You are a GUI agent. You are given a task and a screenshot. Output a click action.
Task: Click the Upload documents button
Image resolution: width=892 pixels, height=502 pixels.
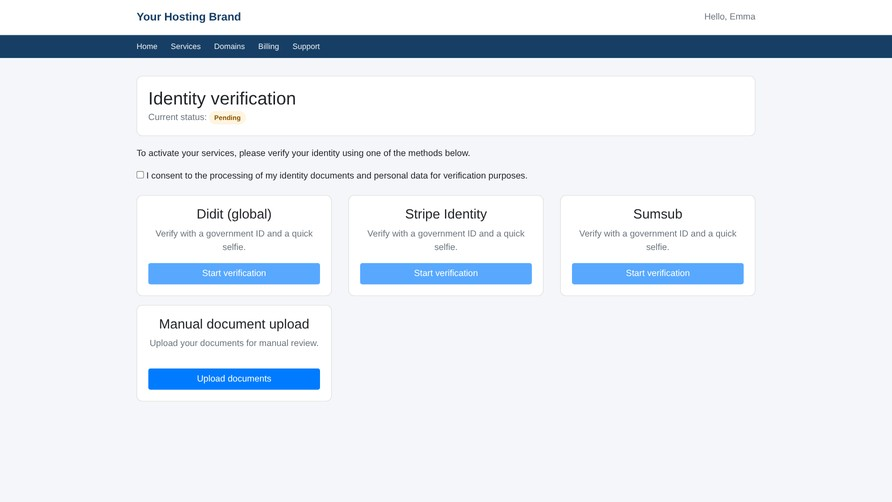pyautogui.click(x=234, y=379)
